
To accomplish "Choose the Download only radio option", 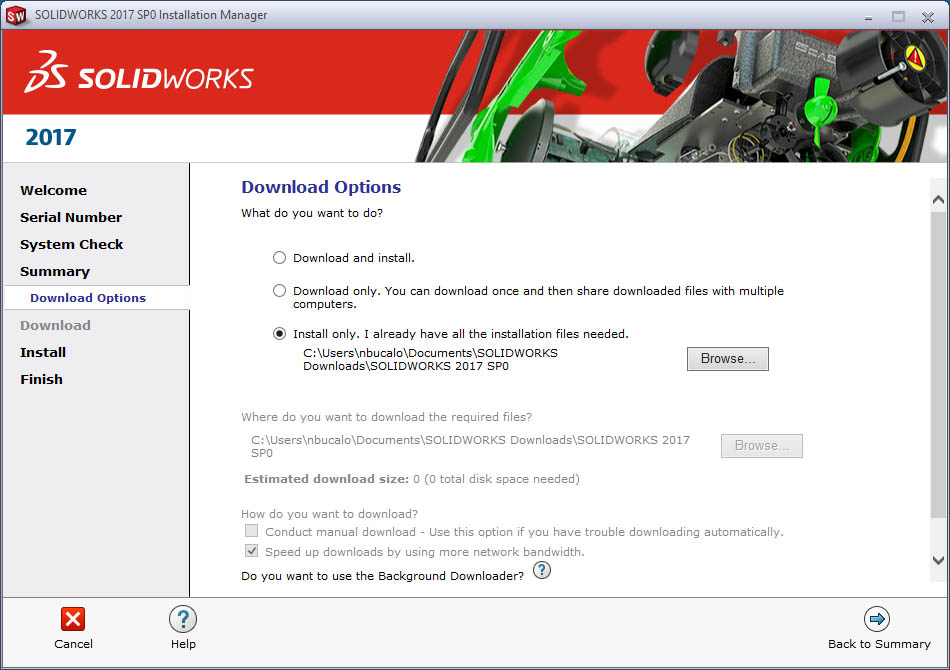I will point(279,291).
